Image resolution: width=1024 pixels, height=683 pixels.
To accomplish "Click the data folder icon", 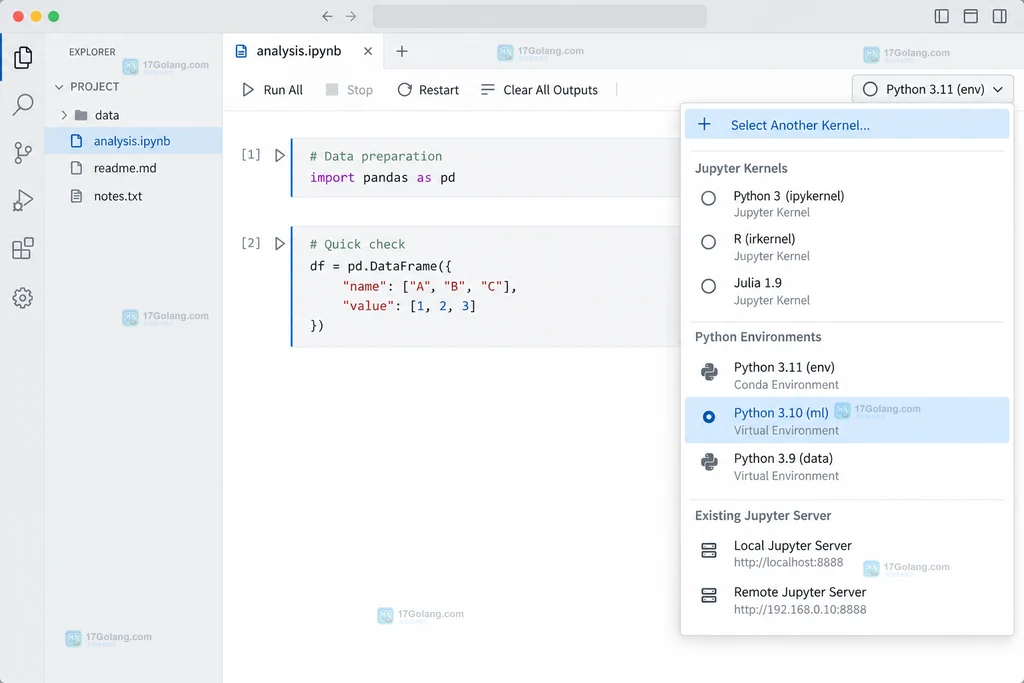I will pos(81,116).
